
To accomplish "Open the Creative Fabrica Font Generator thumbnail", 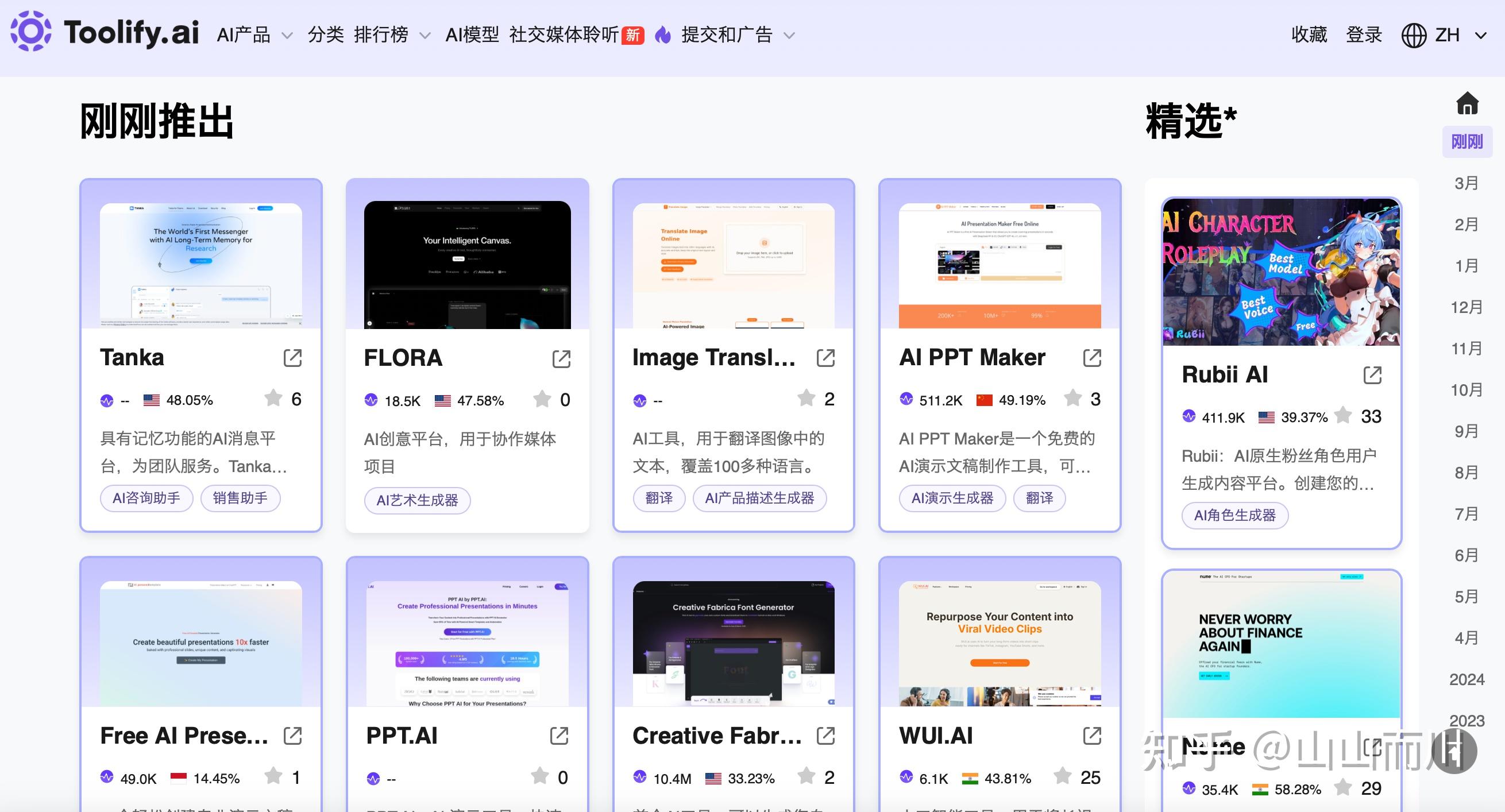I will [x=733, y=644].
